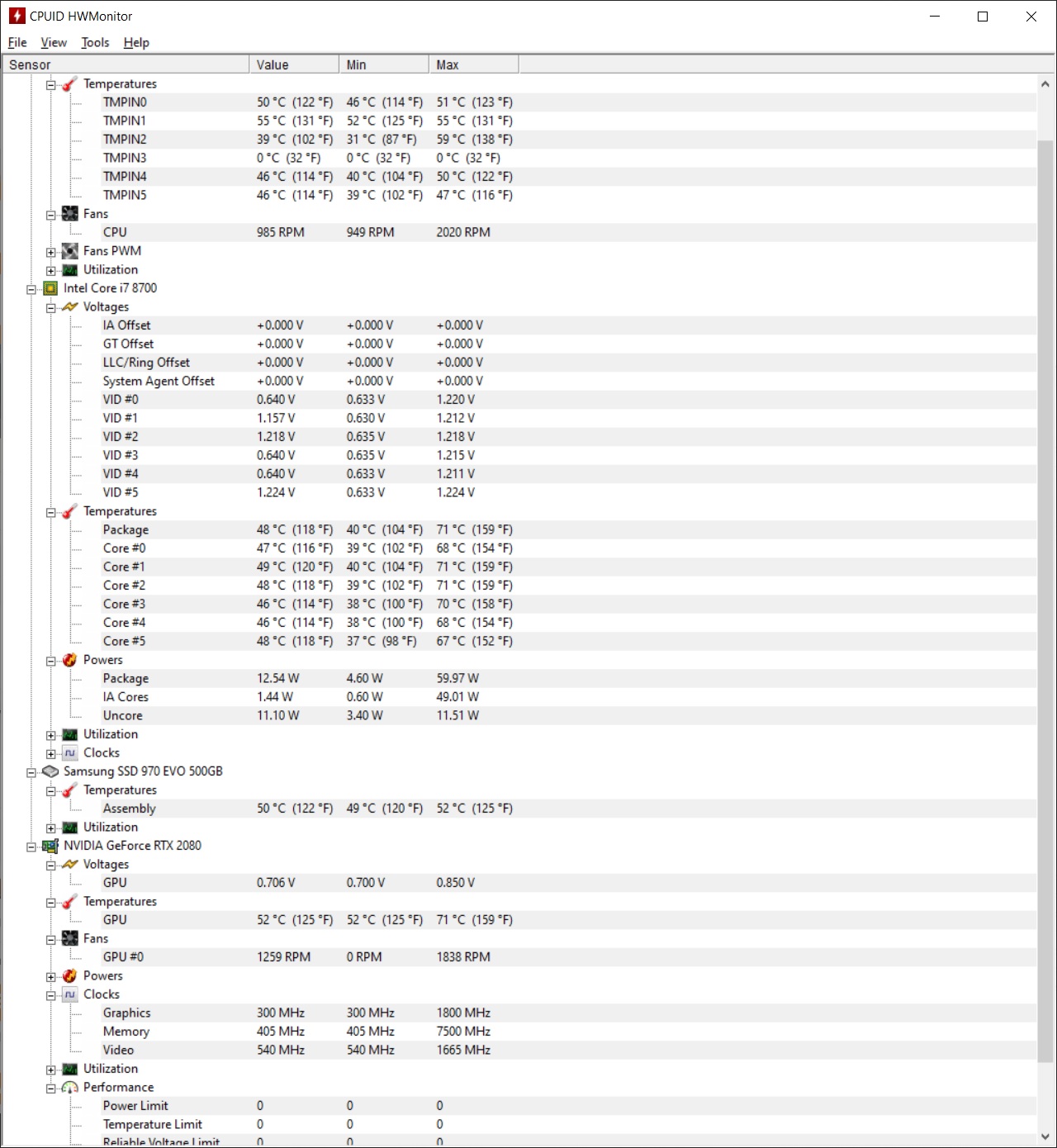This screenshot has height=1148, width=1057.
Task: Click the scrollbar up arrow
Action: tap(1045, 83)
